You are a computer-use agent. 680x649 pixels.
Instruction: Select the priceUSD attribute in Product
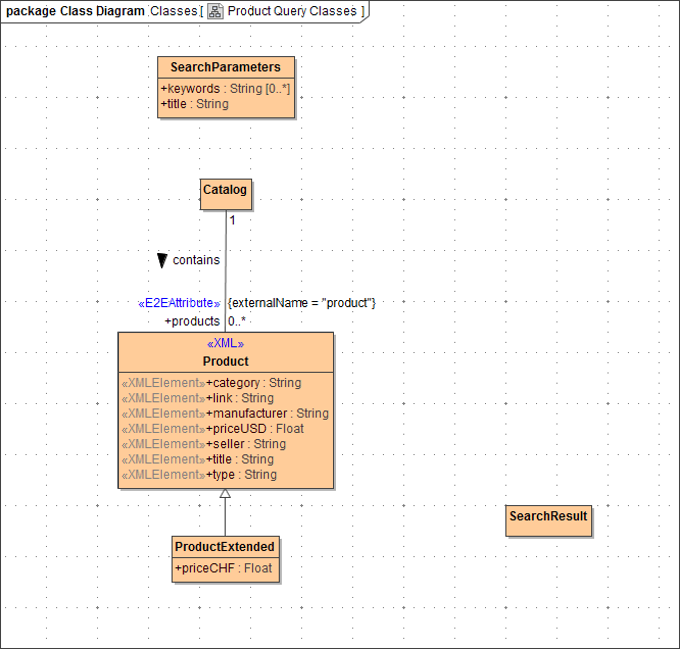point(254,429)
